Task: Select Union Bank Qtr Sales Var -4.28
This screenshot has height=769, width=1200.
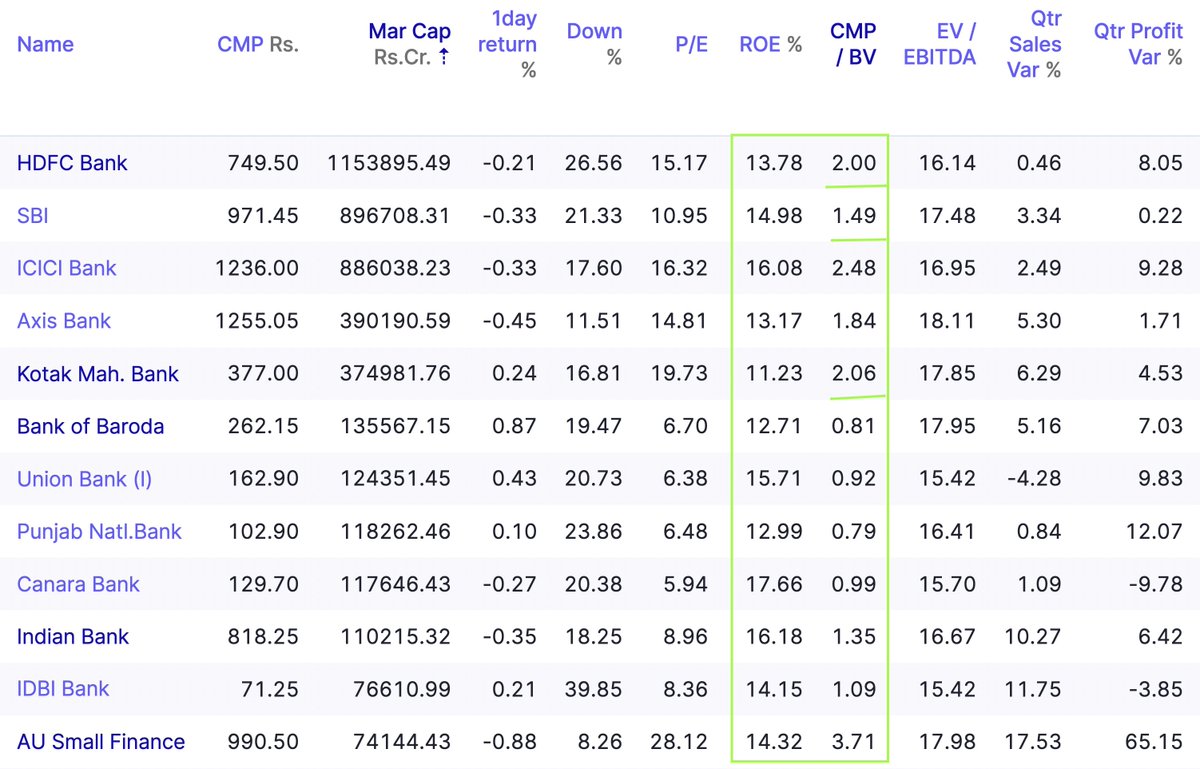Action: click(x=1034, y=479)
